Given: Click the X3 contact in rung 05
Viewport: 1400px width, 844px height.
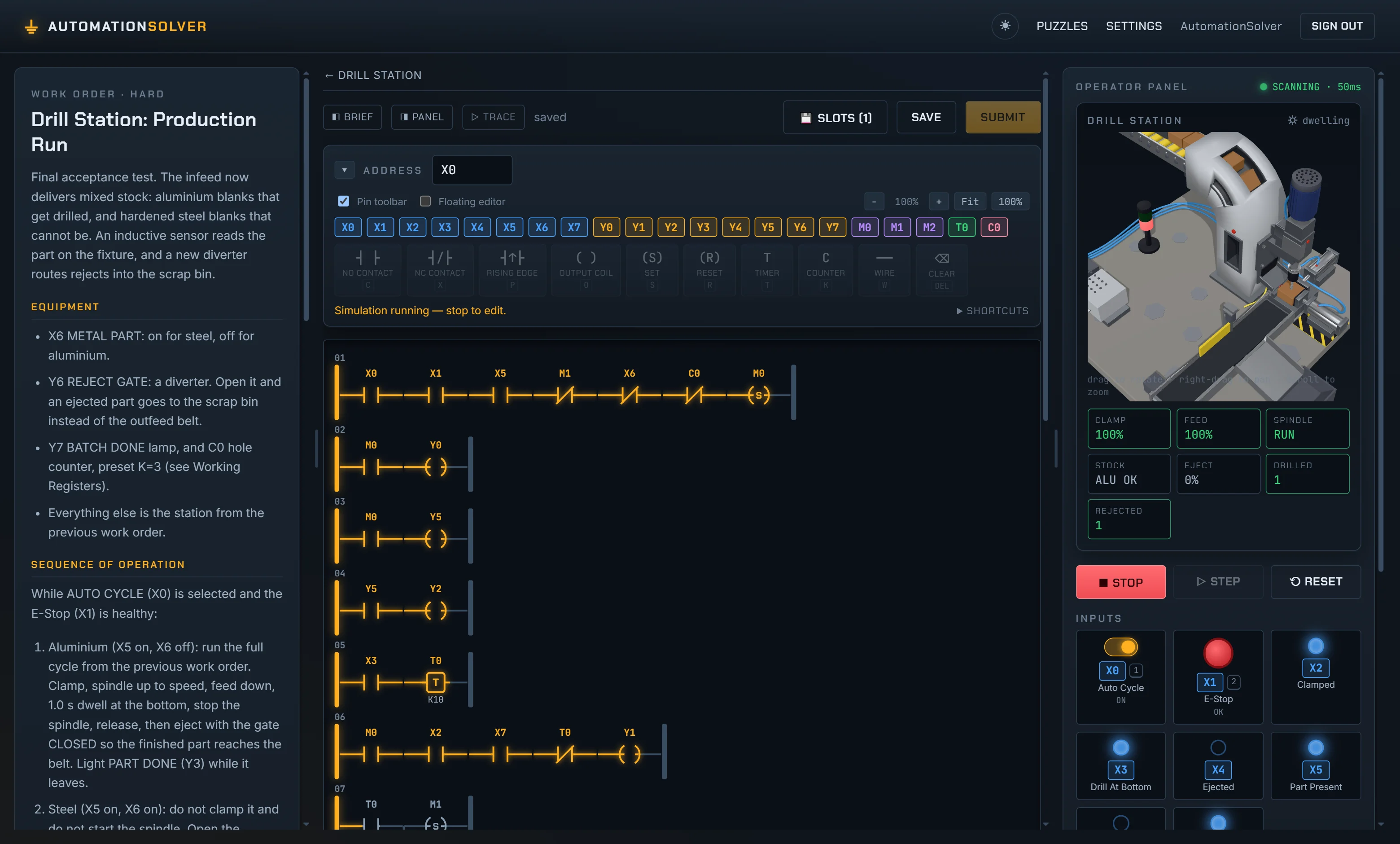Looking at the screenshot, I should (x=371, y=682).
